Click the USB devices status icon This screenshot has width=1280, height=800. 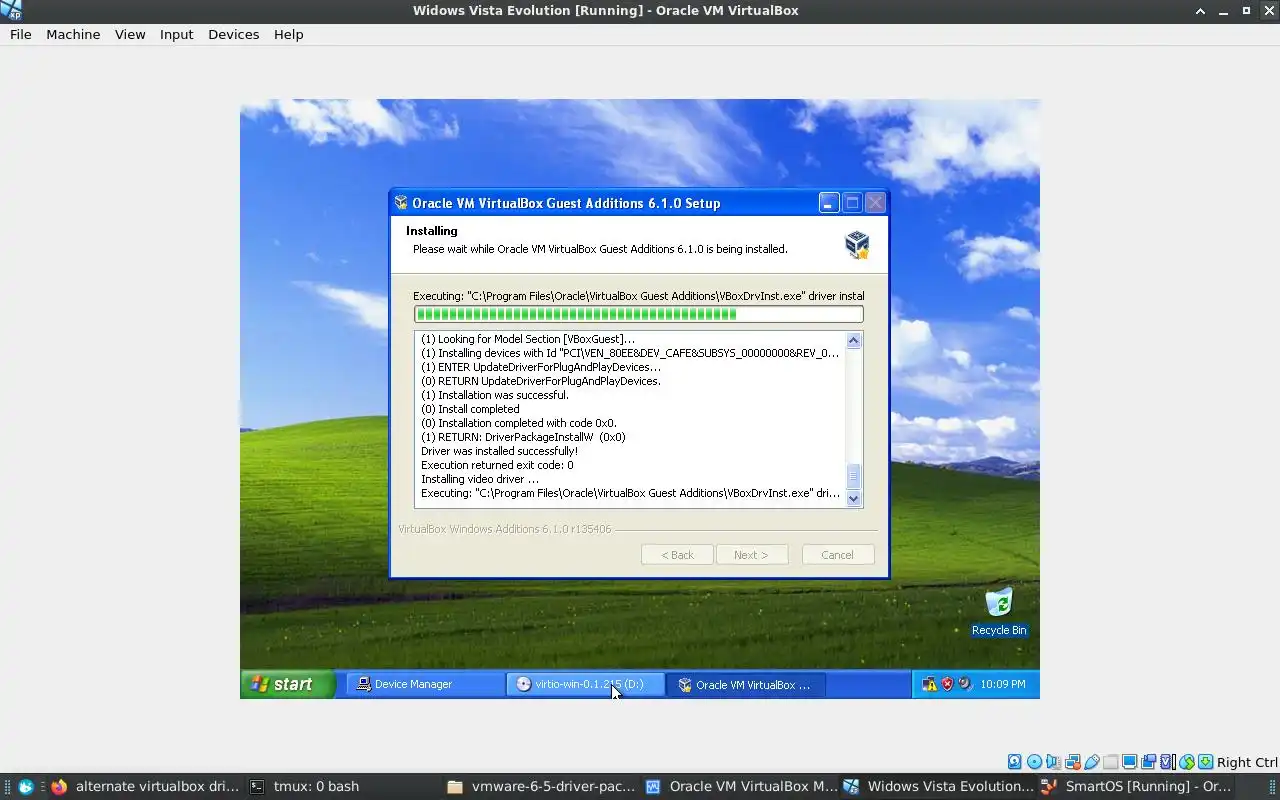1092,762
